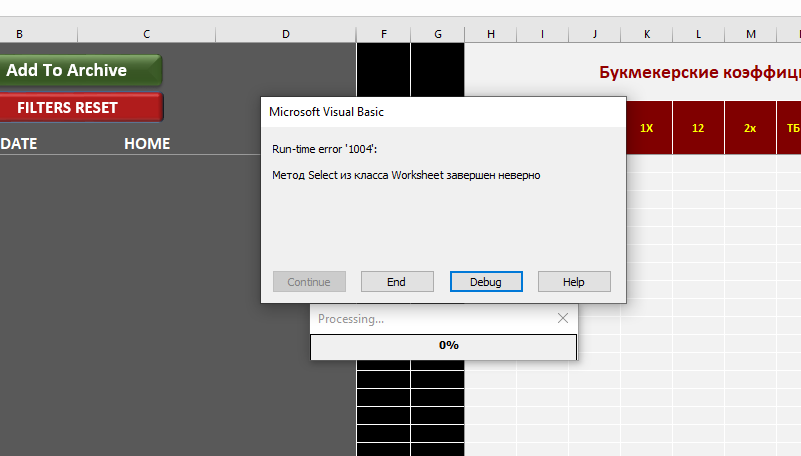Image resolution: width=801 pixels, height=456 pixels.
Task: Click the column F header
Action: coord(384,34)
